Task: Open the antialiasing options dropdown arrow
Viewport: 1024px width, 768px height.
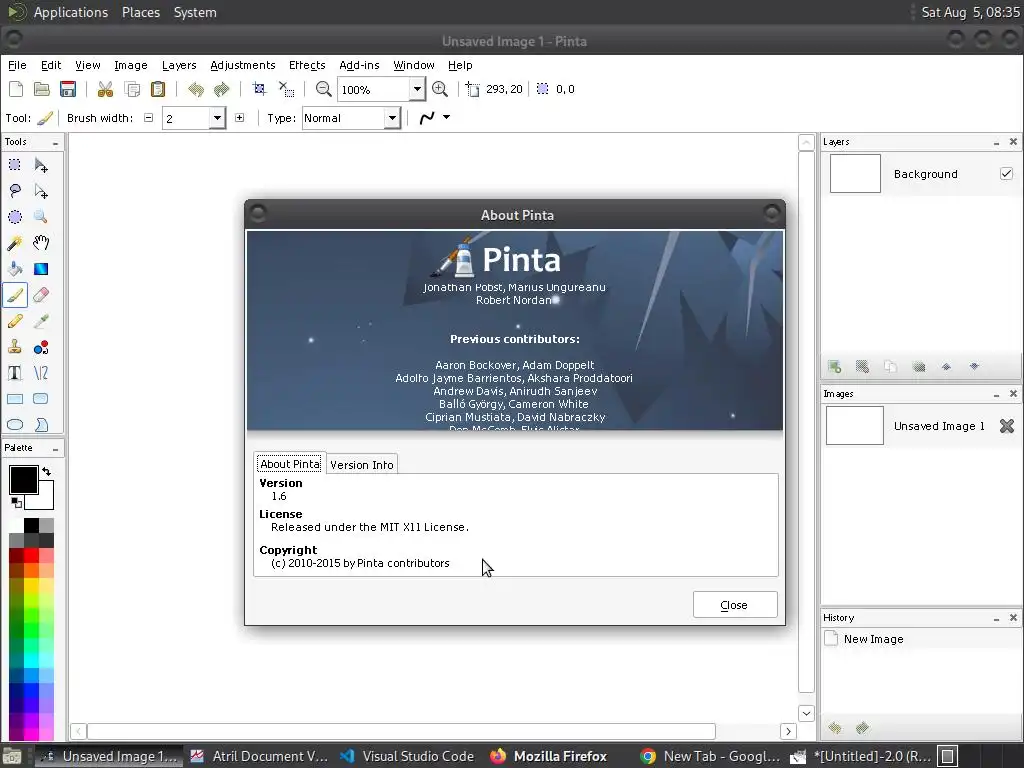Action: pyautogui.click(x=447, y=118)
